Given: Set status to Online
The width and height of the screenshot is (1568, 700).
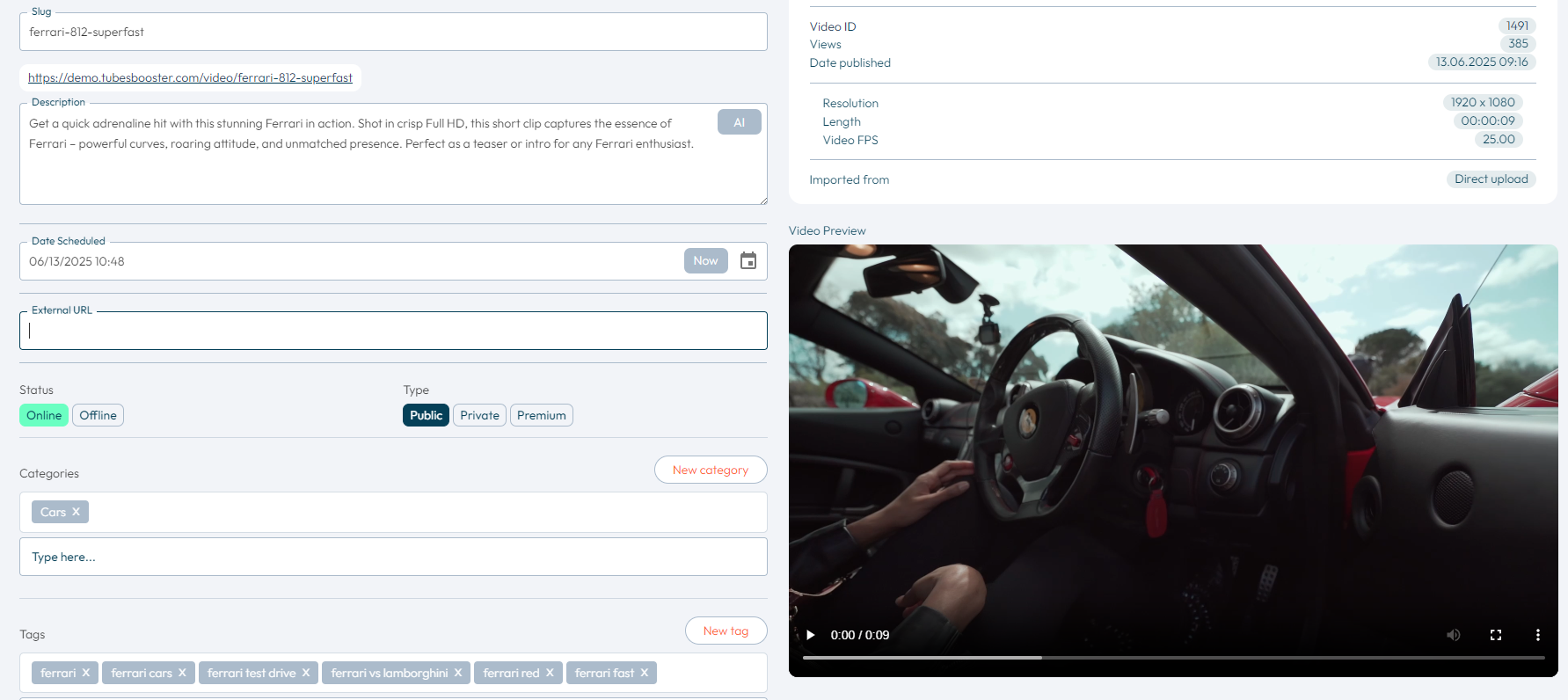Looking at the screenshot, I should click(44, 415).
